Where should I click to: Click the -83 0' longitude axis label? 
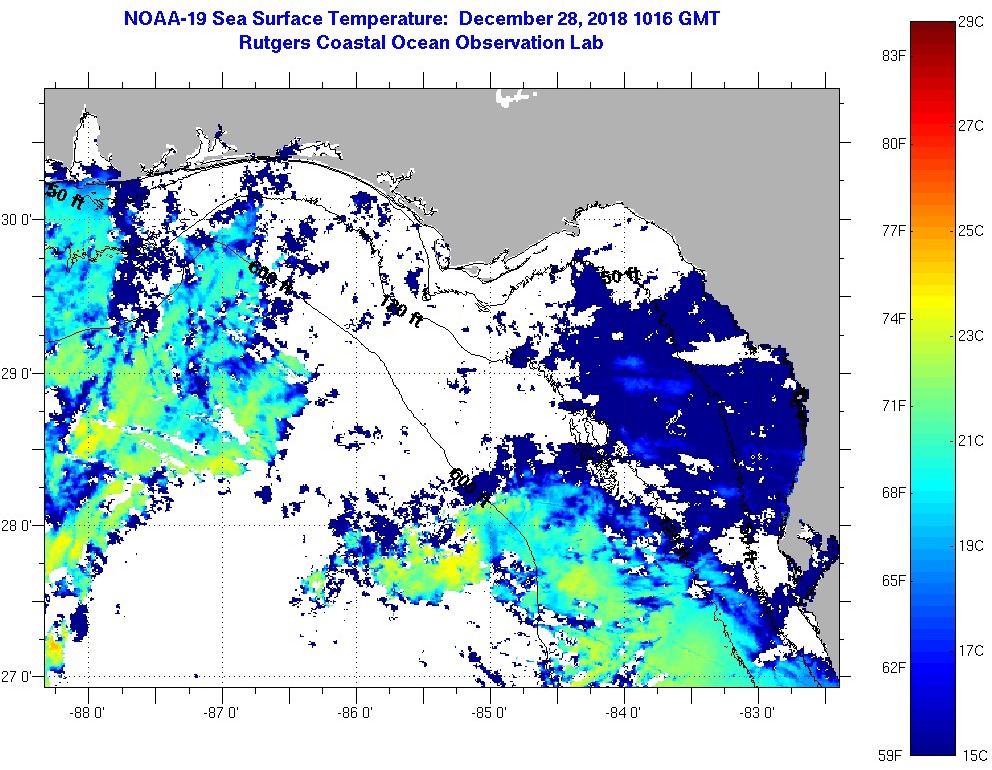point(758,713)
